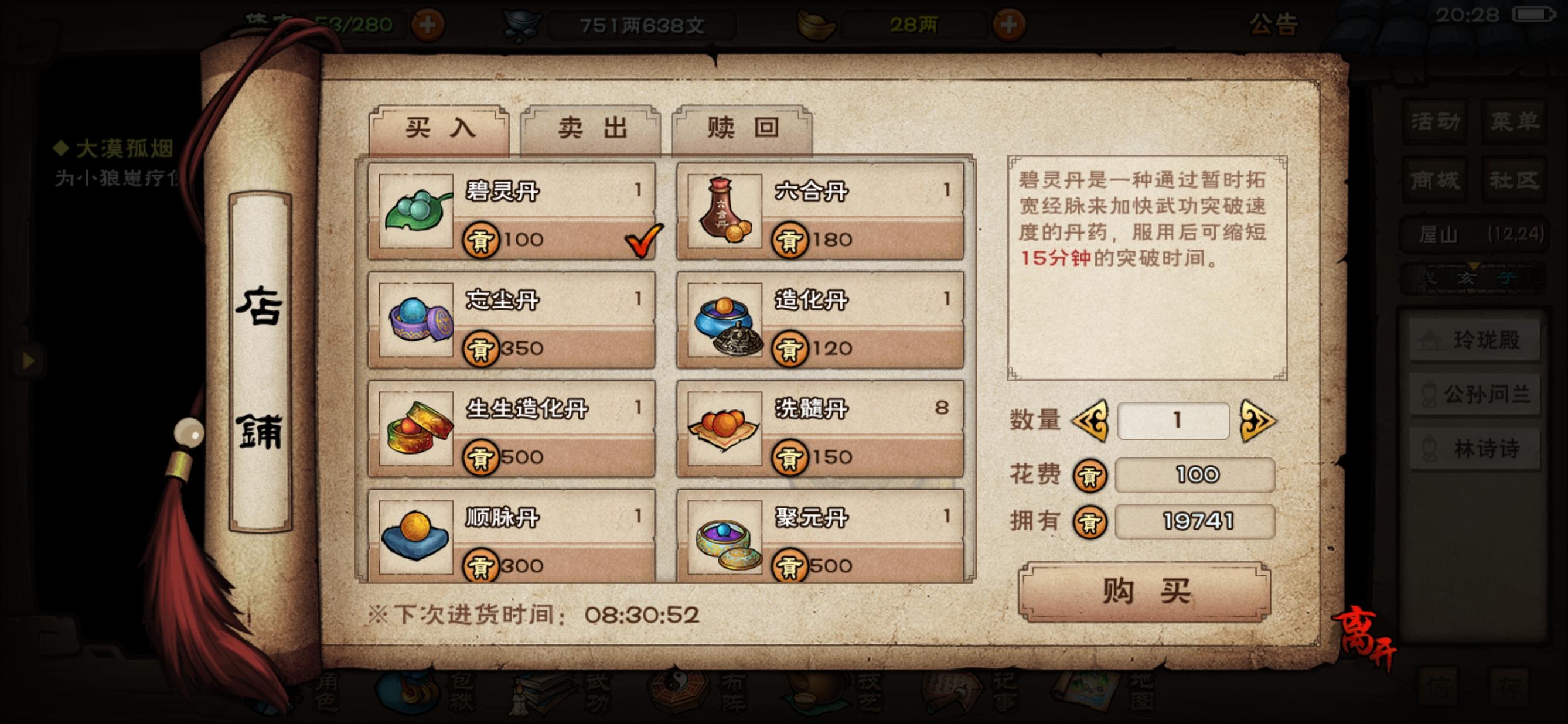The height and width of the screenshot is (724, 1568).
Task: Click the red 离开 leave button
Action: click(x=1365, y=636)
